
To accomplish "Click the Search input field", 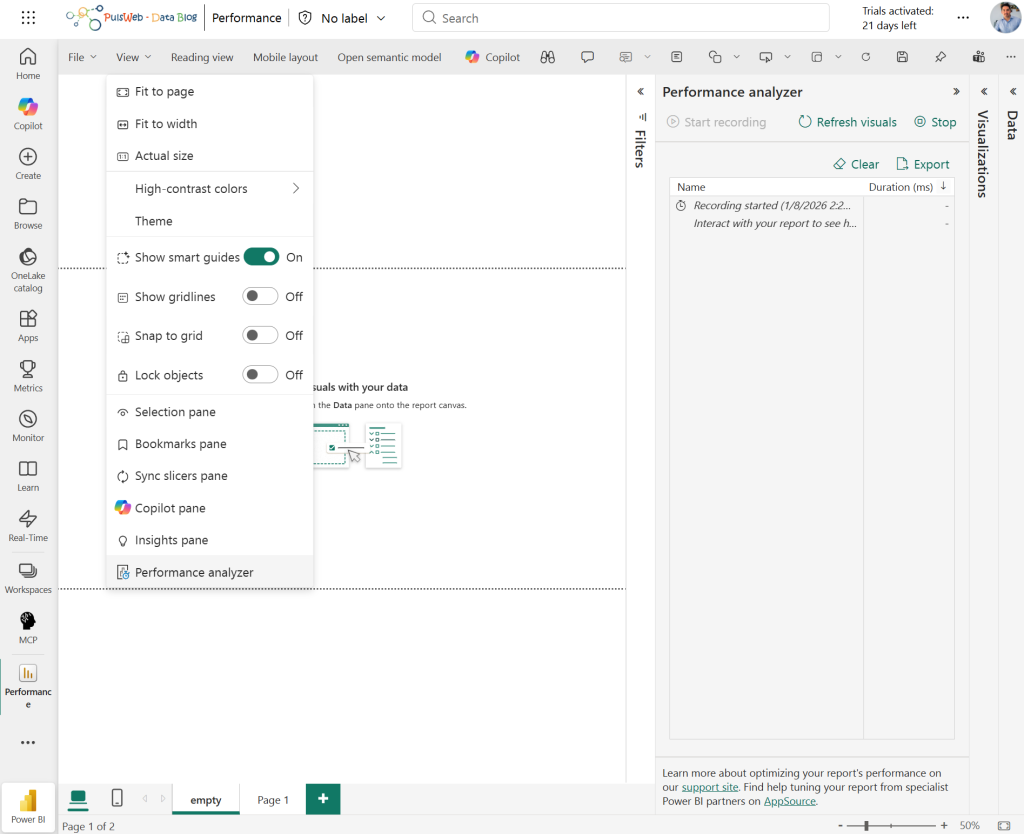I will [x=620, y=18].
